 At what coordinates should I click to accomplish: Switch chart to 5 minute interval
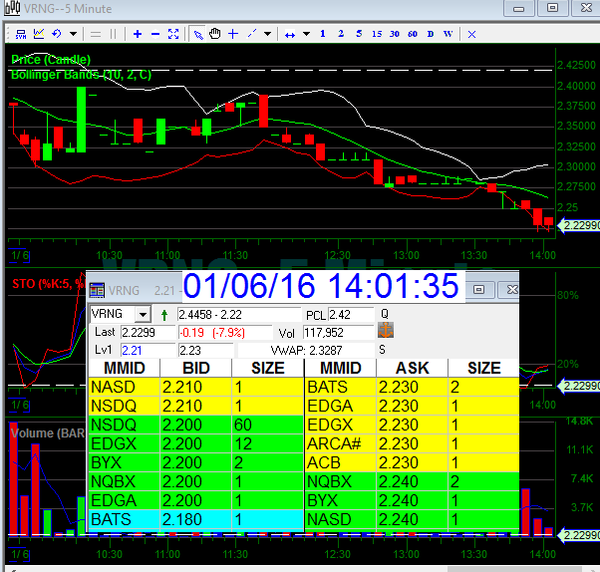[359, 34]
